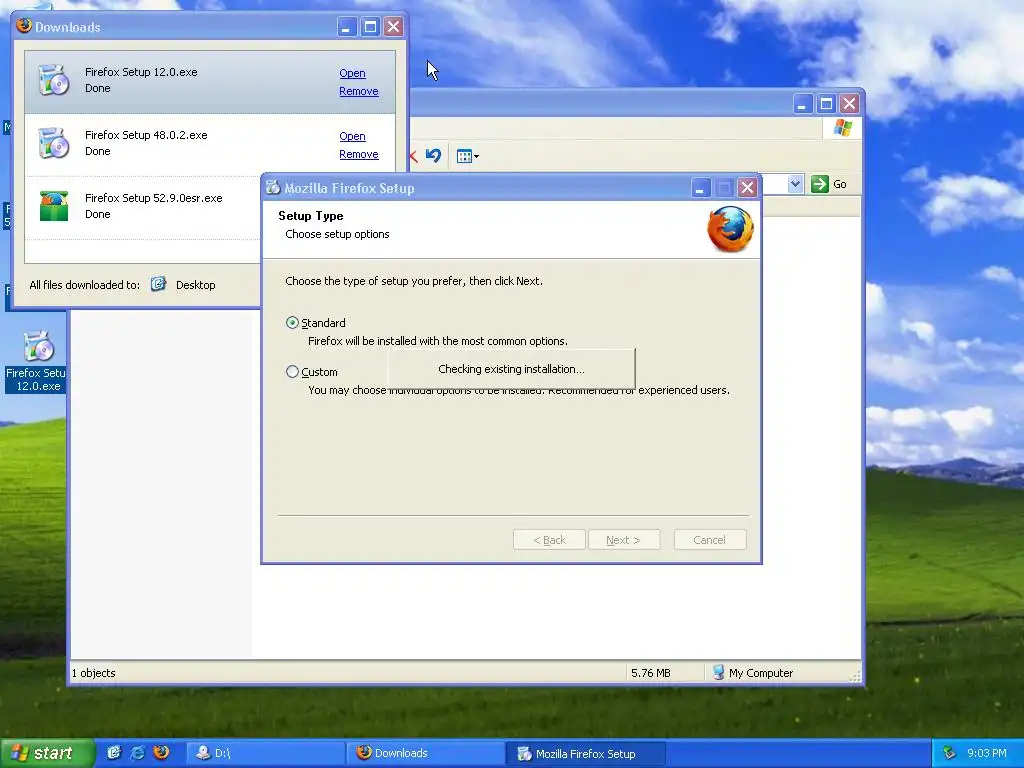Select the Custom setup radio button
Image resolution: width=1024 pixels, height=768 pixels.
coord(293,372)
